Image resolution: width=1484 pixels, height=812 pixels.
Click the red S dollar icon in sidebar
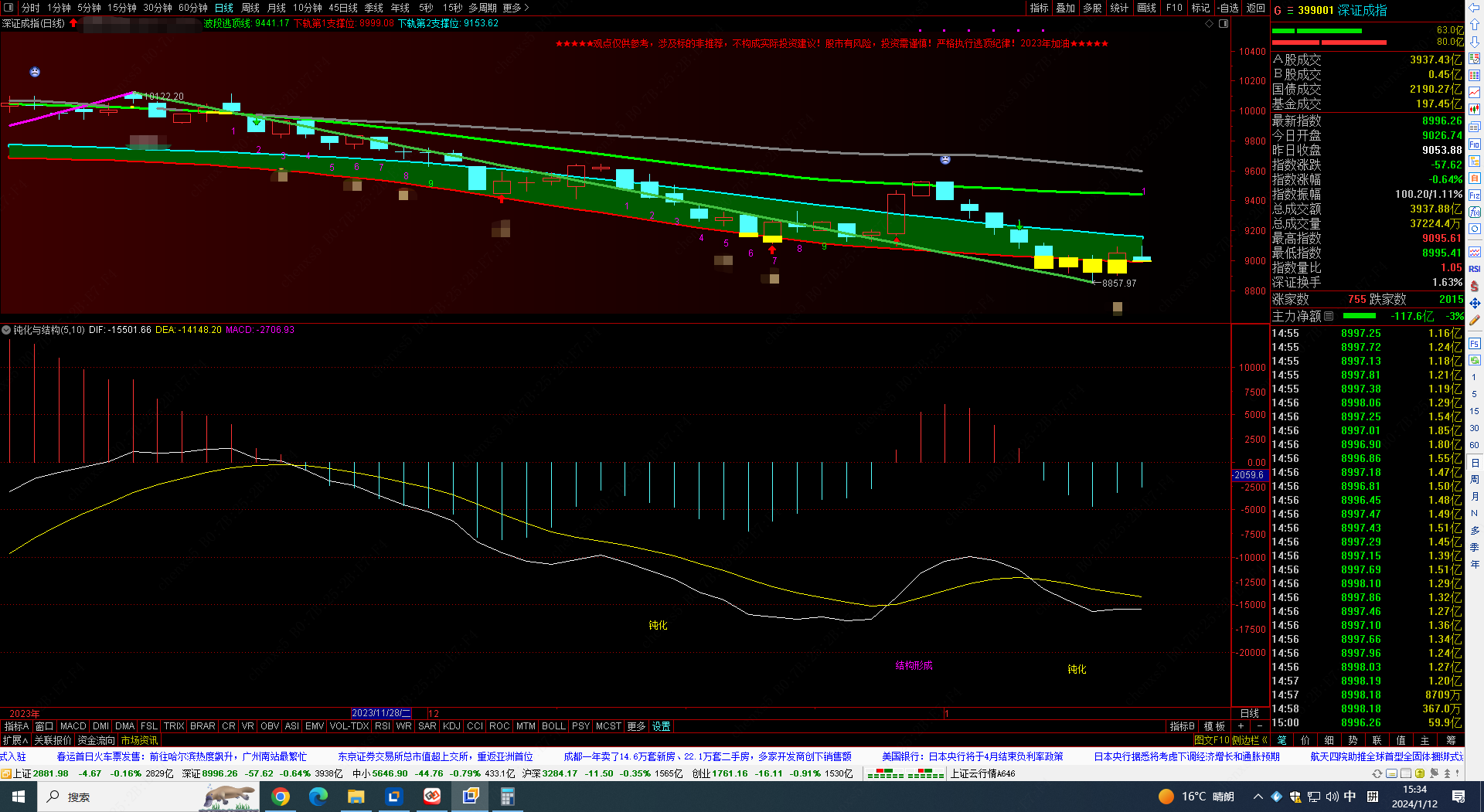tap(1475, 286)
